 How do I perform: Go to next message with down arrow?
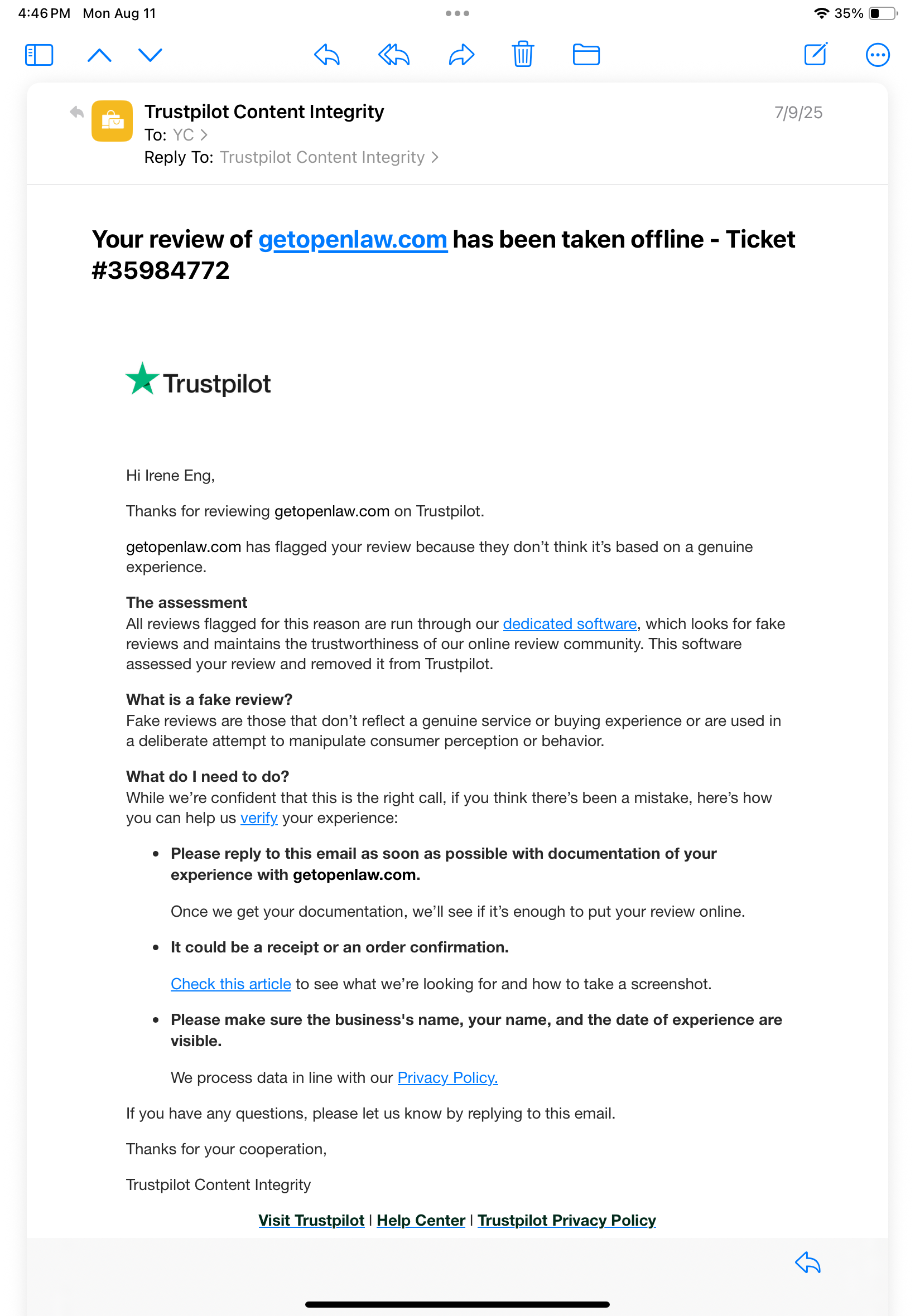click(150, 55)
